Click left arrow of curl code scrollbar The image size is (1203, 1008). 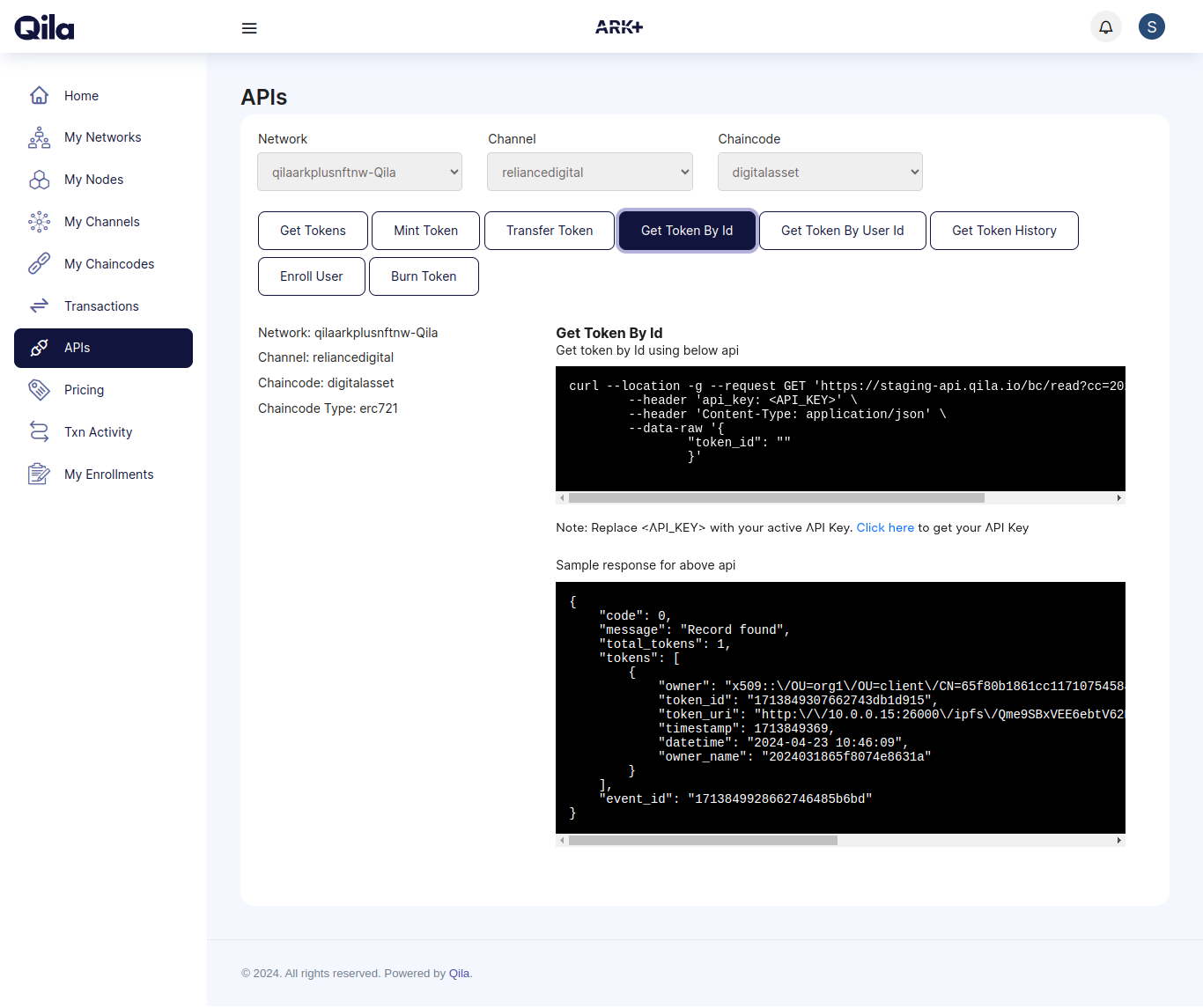[x=562, y=497]
